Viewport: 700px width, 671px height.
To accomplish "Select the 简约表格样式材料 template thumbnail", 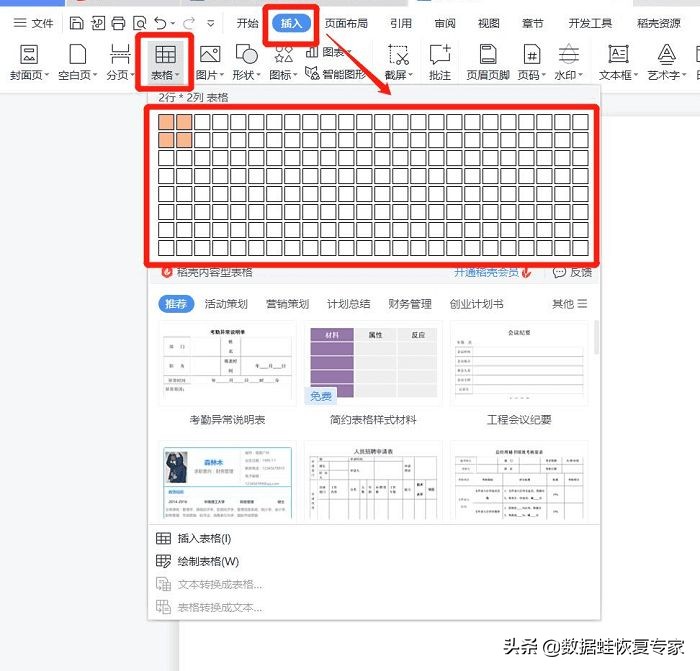I will [x=373, y=364].
